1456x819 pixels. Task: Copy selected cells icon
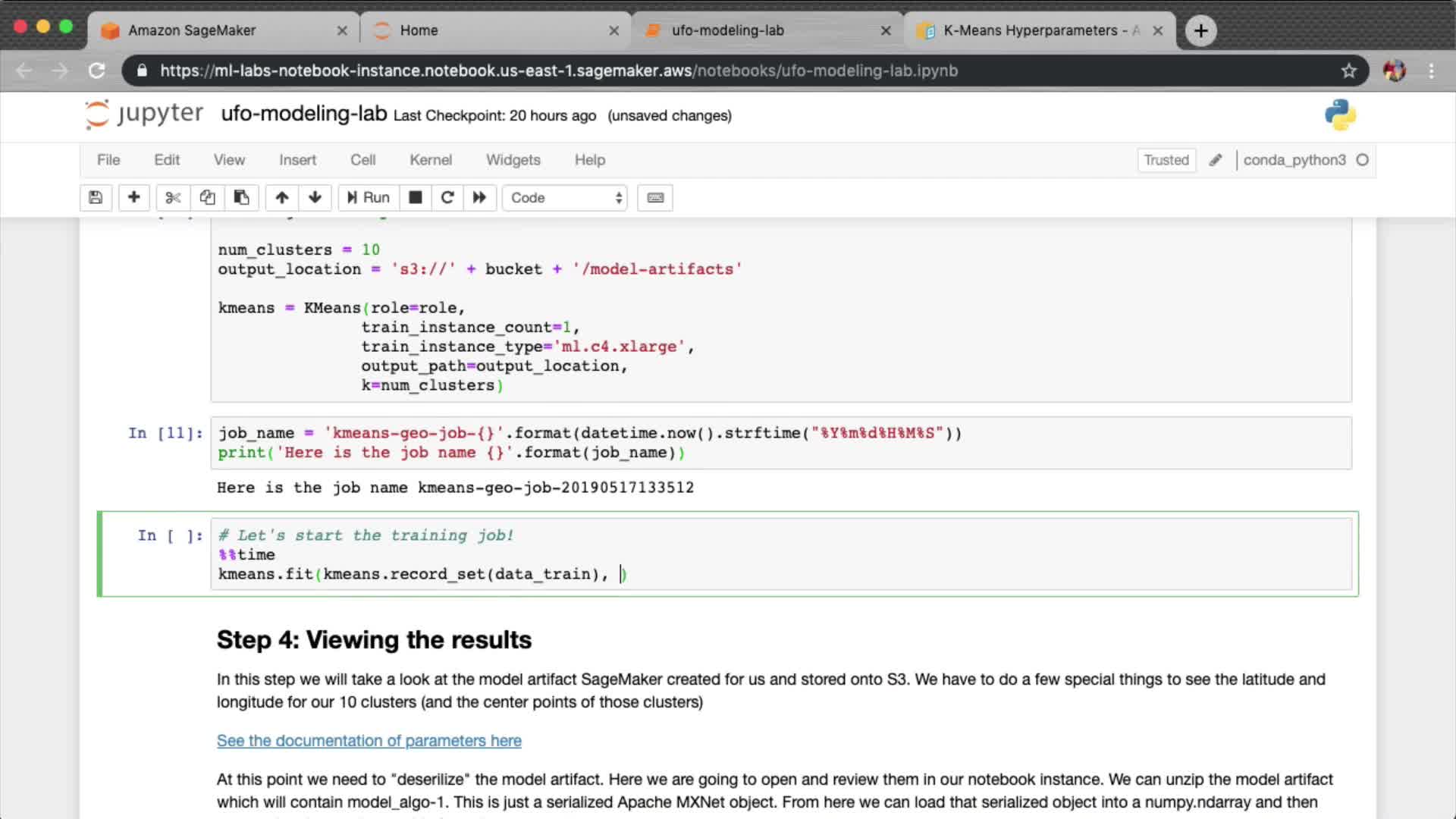207,198
